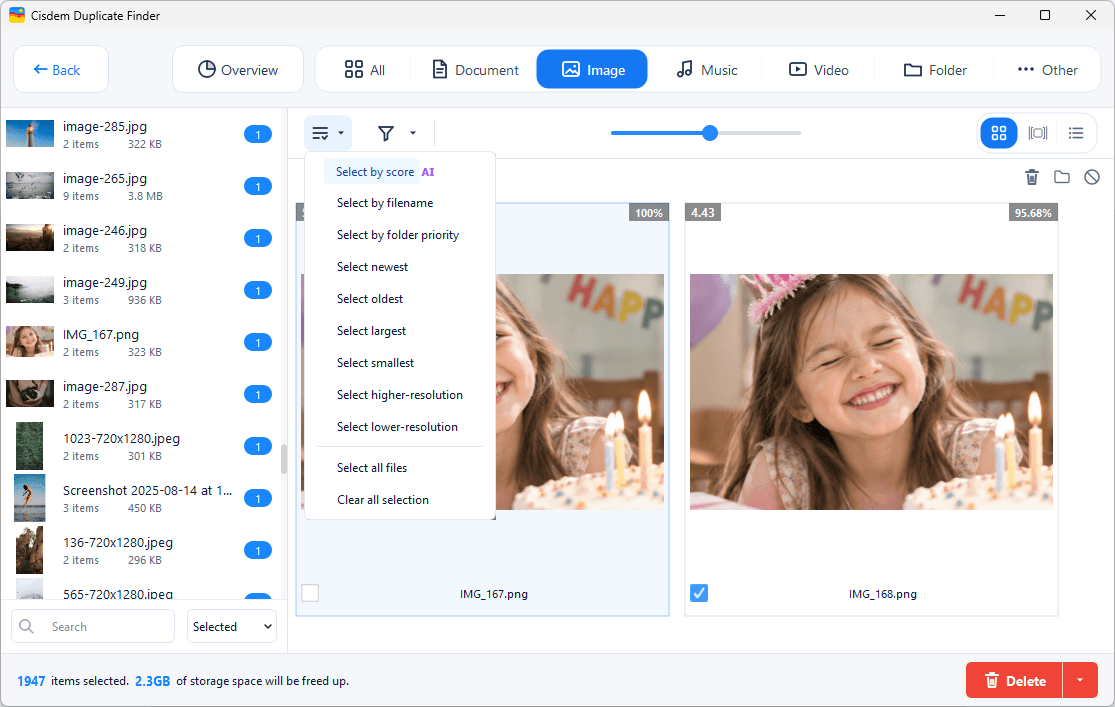The height and width of the screenshot is (707, 1115).
Task: Expand the filter dropdown arrow
Action: pos(412,133)
